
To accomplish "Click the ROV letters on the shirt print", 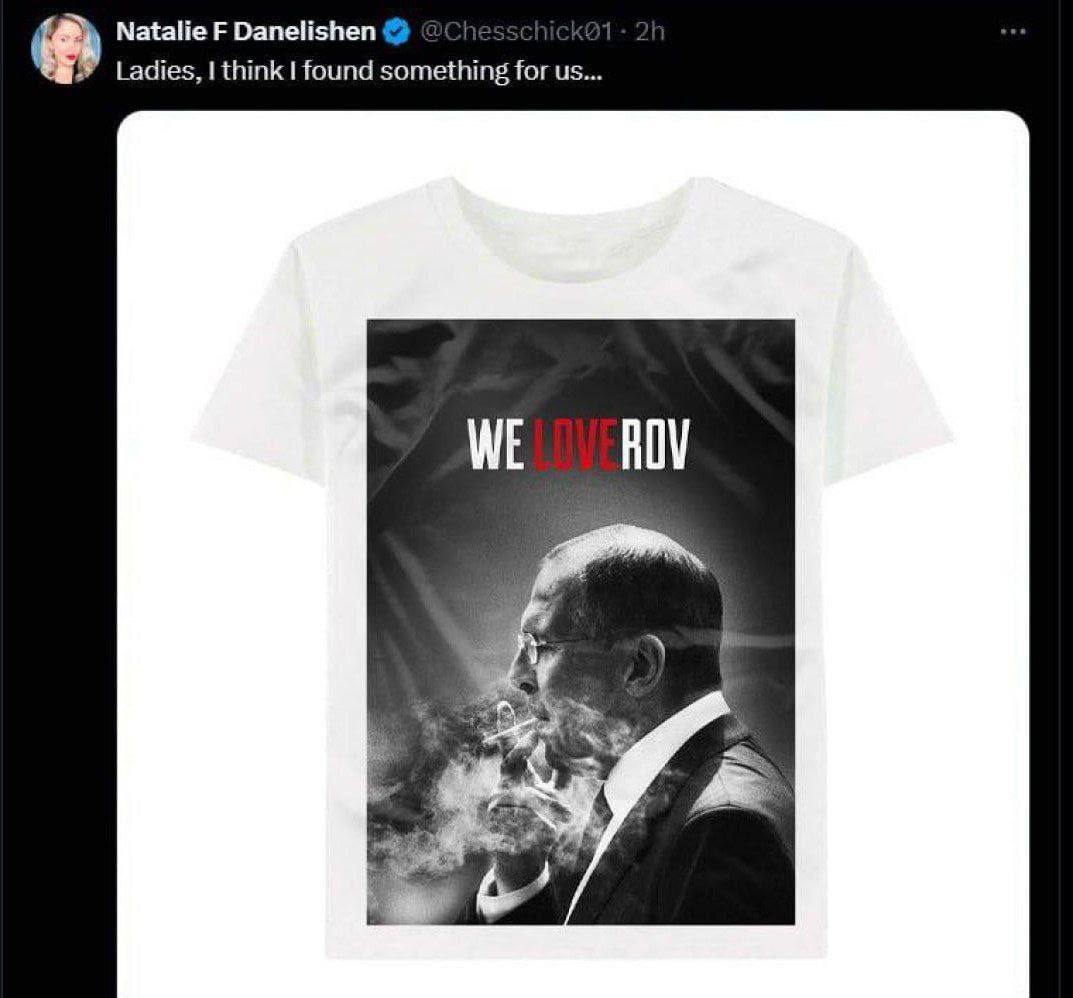I will click(x=654, y=444).
